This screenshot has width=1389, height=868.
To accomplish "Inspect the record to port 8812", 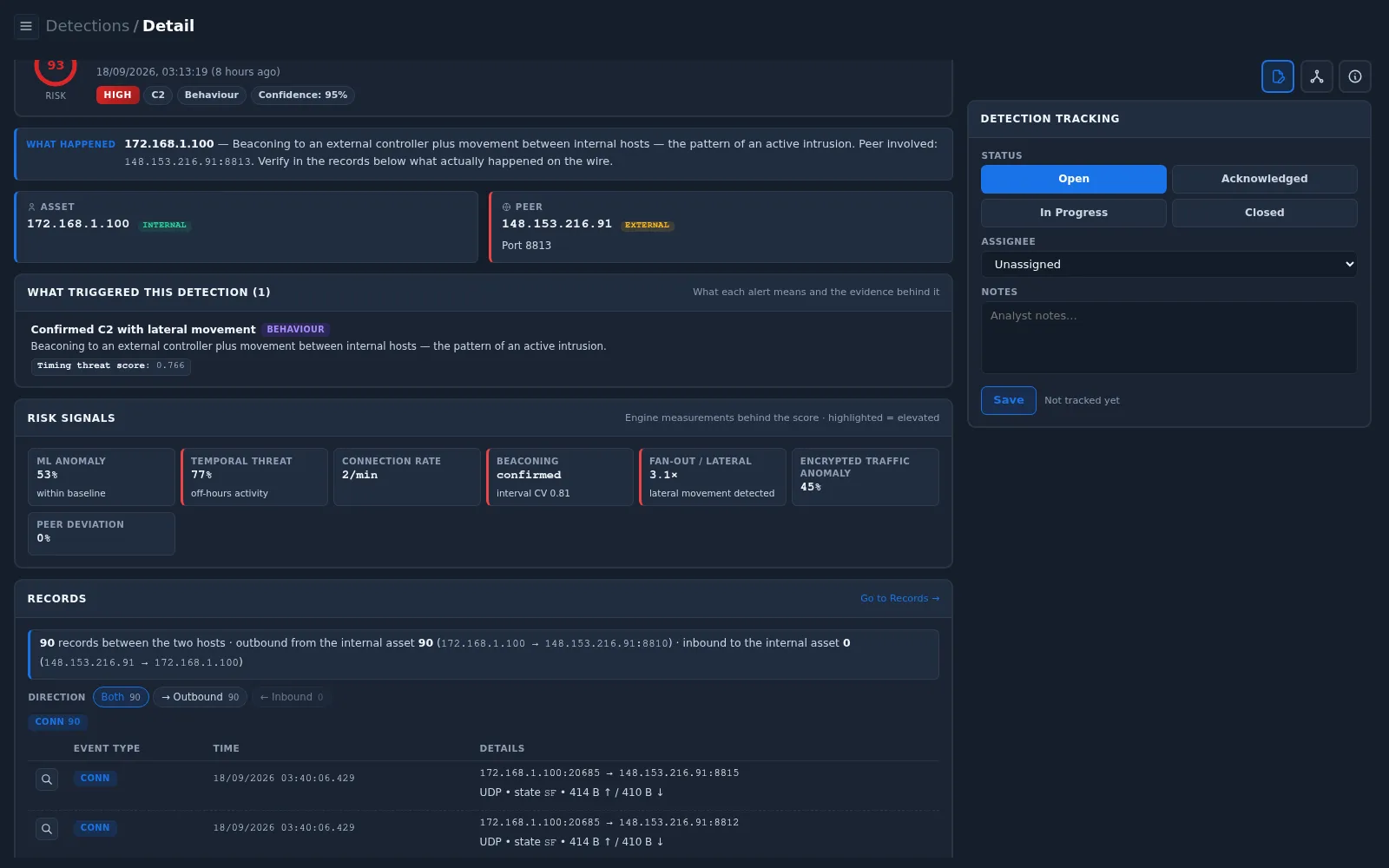I will [47, 828].
